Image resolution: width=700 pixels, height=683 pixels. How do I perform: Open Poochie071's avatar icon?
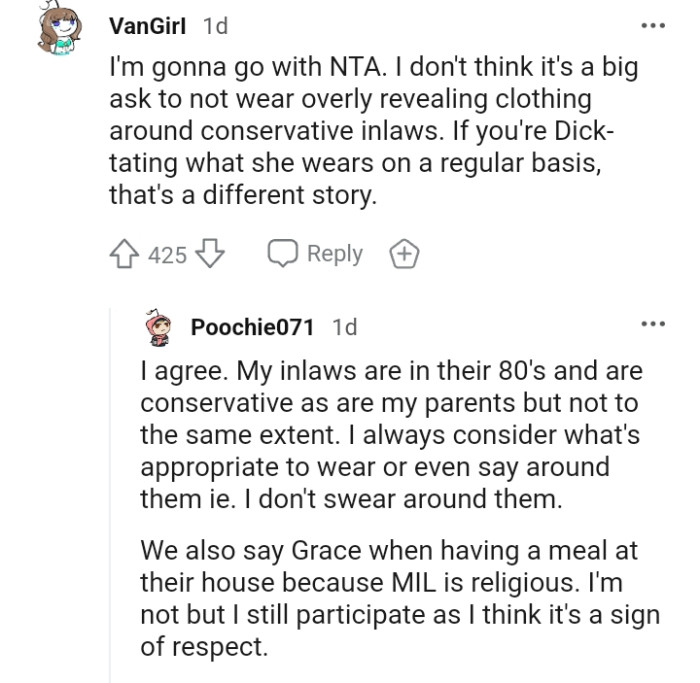pyautogui.click(x=158, y=326)
